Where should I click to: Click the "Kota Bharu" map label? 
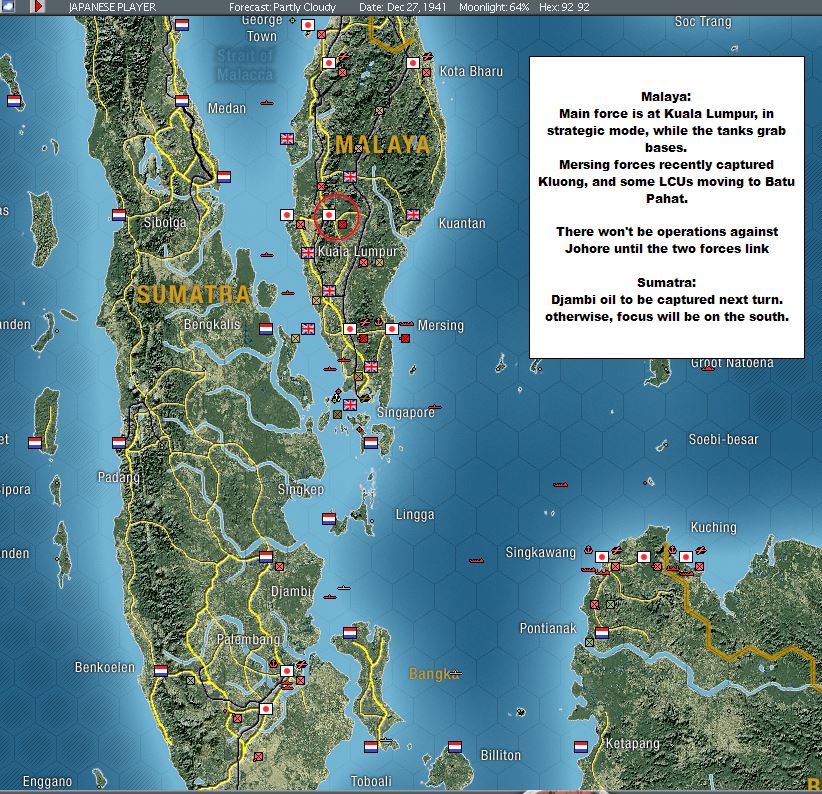tap(471, 71)
